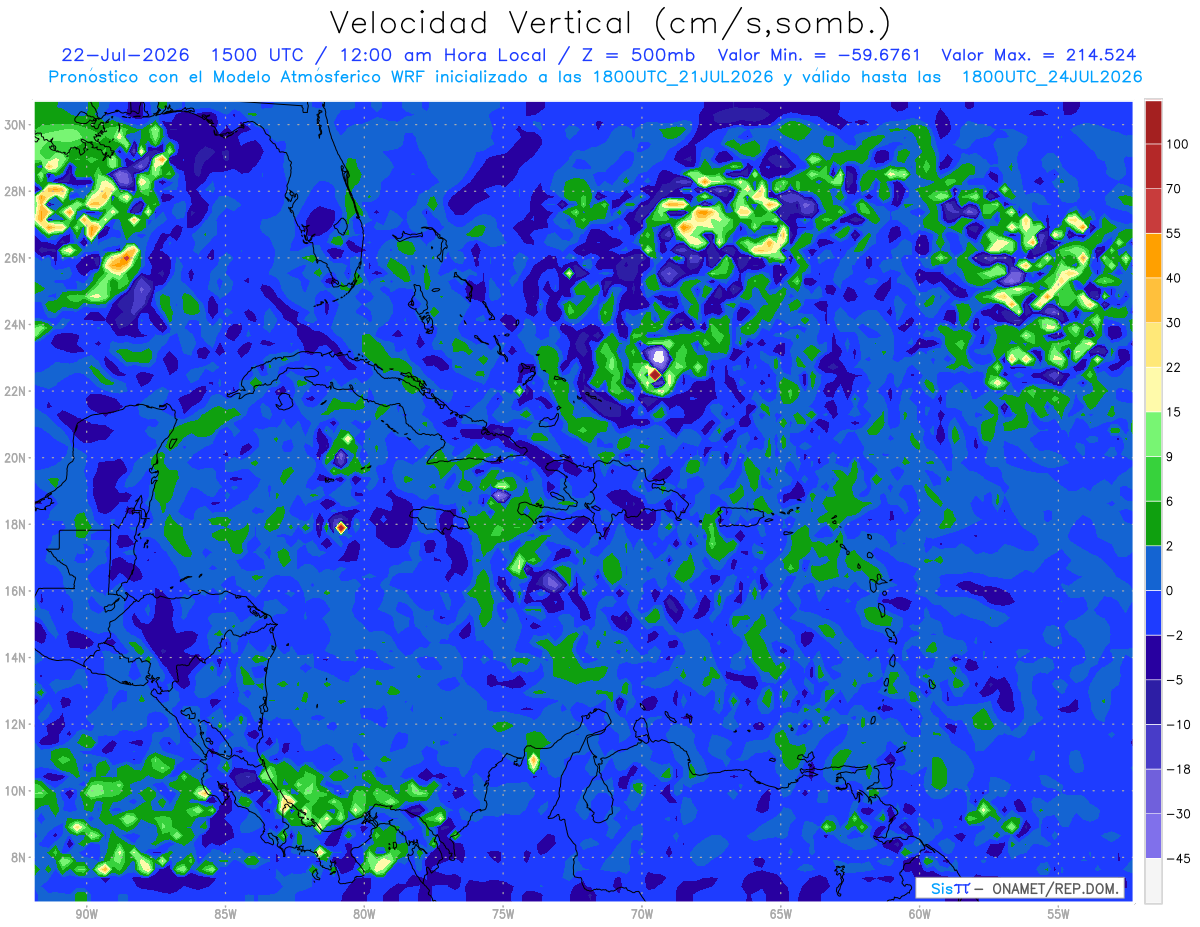The height and width of the screenshot is (927, 1200).
Task: Click the '80W' longitude label
Action: point(364,914)
